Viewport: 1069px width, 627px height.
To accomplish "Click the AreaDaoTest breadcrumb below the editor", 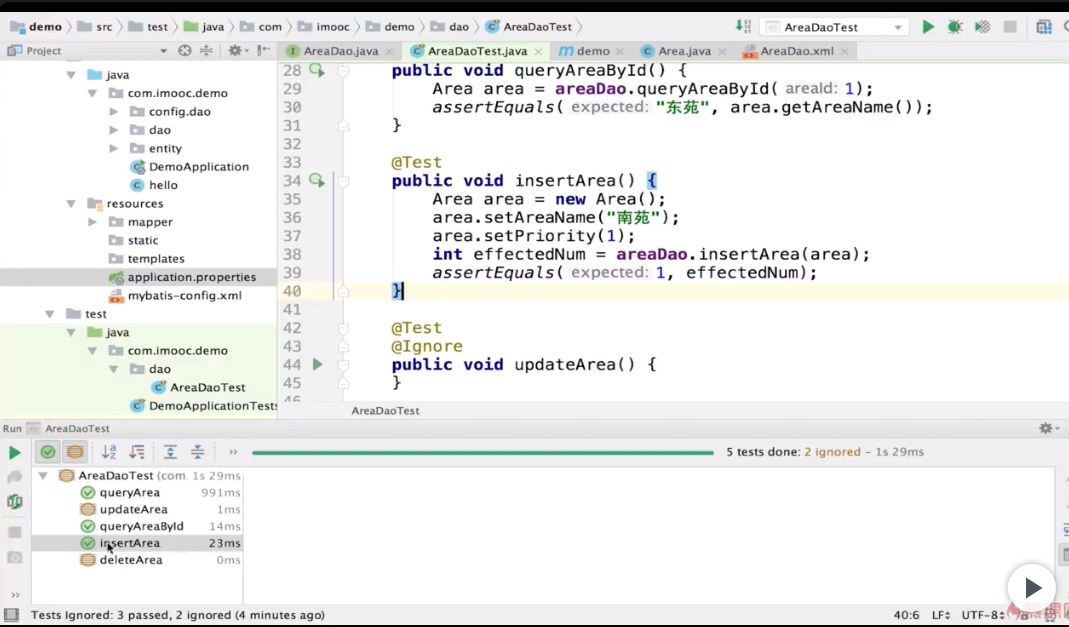I will 385,411.
